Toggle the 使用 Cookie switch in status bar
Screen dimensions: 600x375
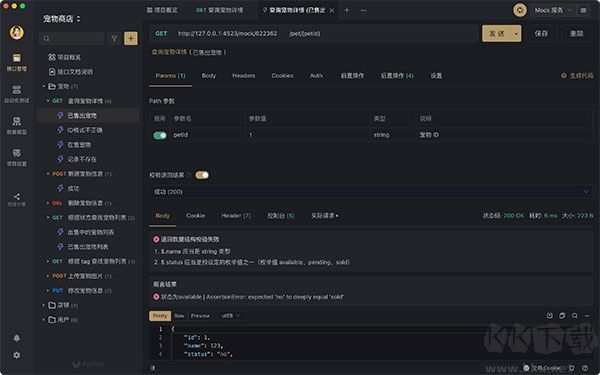(527, 368)
